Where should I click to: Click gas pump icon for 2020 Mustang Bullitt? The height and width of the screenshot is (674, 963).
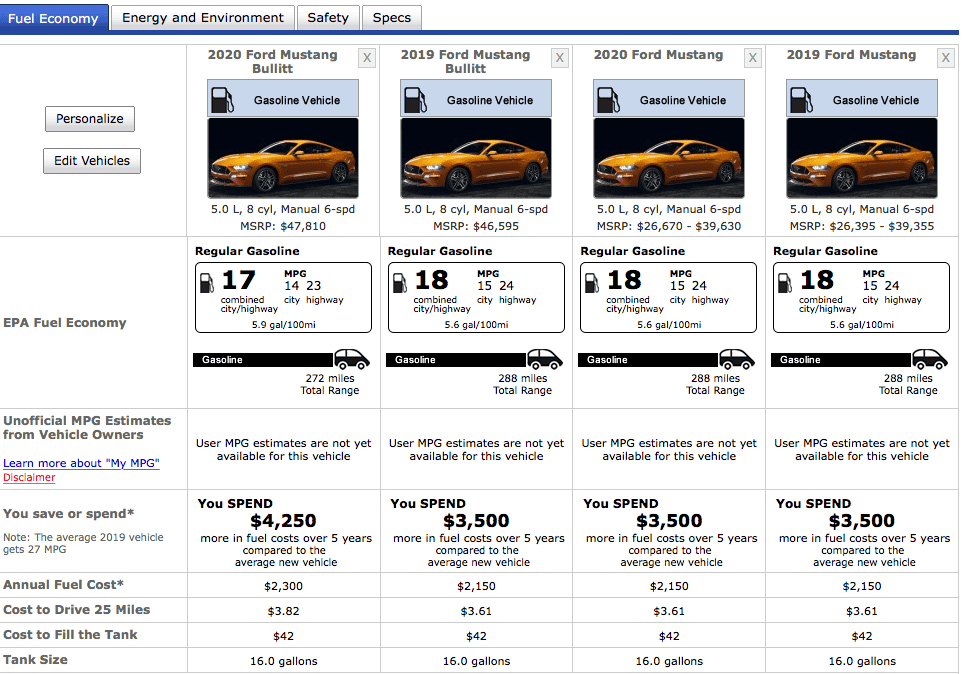[222, 100]
